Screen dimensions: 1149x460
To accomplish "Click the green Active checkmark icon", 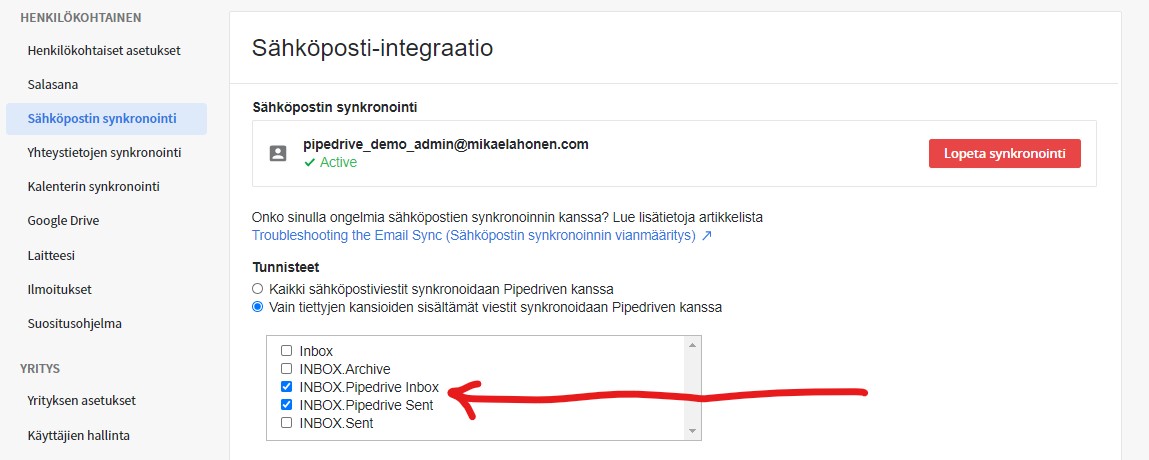I will click(309, 163).
